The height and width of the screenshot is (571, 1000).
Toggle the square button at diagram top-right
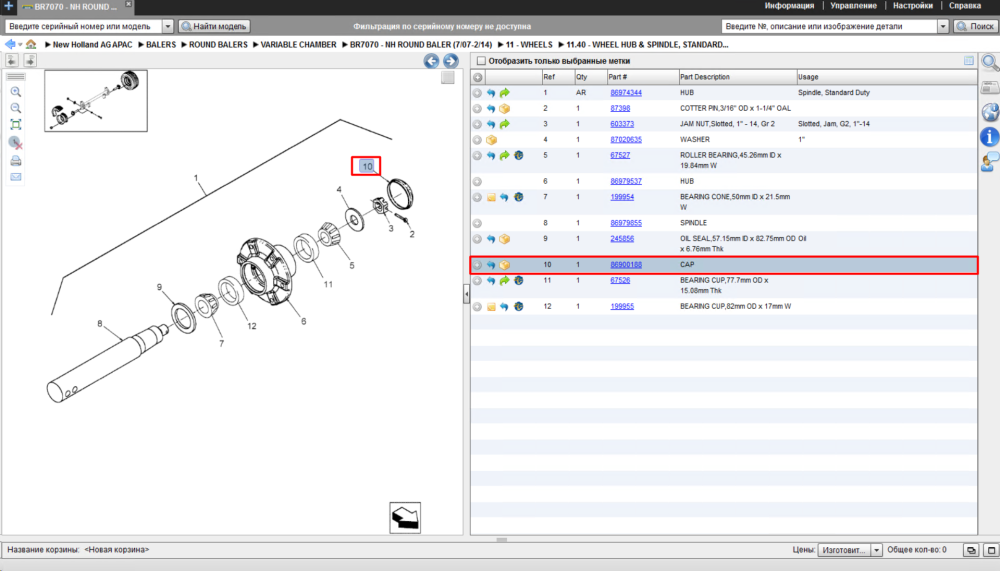pos(448,77)
